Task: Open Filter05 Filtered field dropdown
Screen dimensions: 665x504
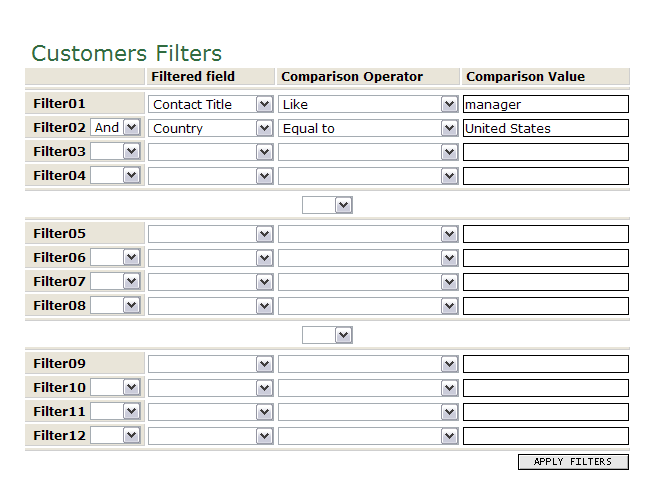Action: click(211, 234)
